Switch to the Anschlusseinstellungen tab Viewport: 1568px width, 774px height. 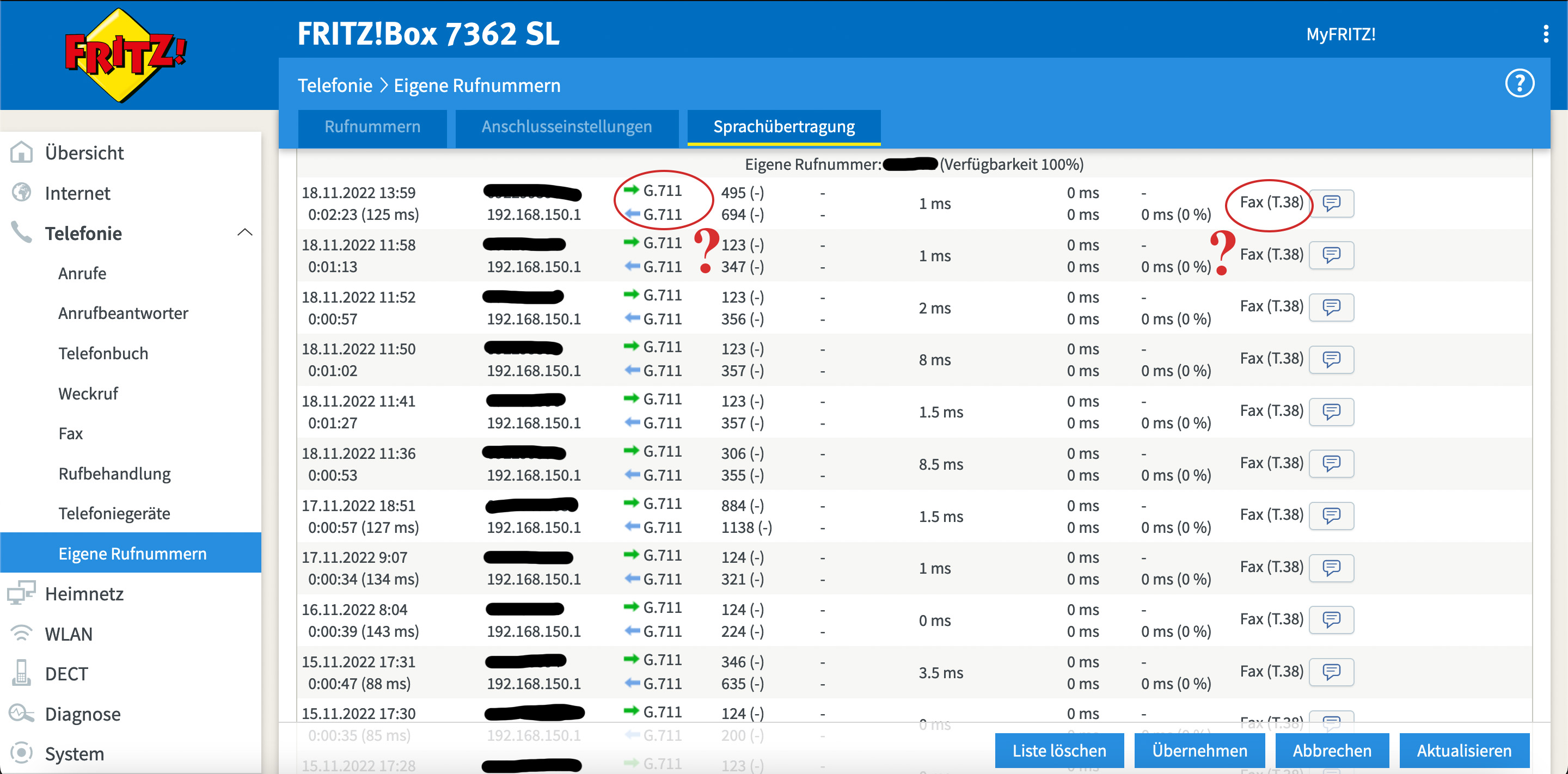(567, 127)
